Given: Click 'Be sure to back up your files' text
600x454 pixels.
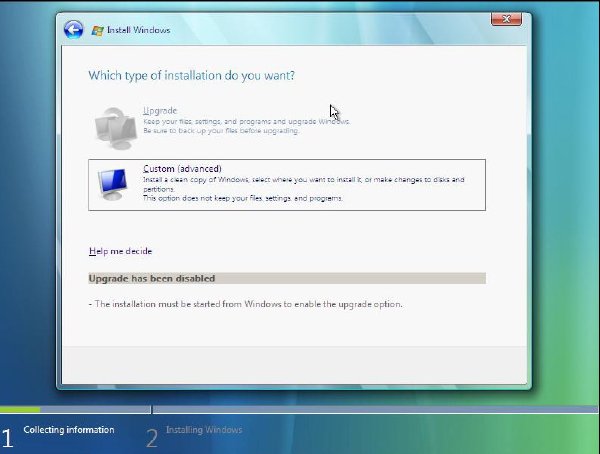Looking at the screenshot, I should coord(221,131).
